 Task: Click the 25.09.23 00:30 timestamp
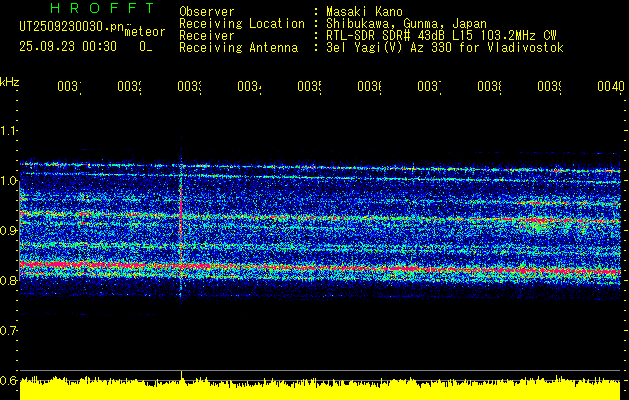point(68,47)
